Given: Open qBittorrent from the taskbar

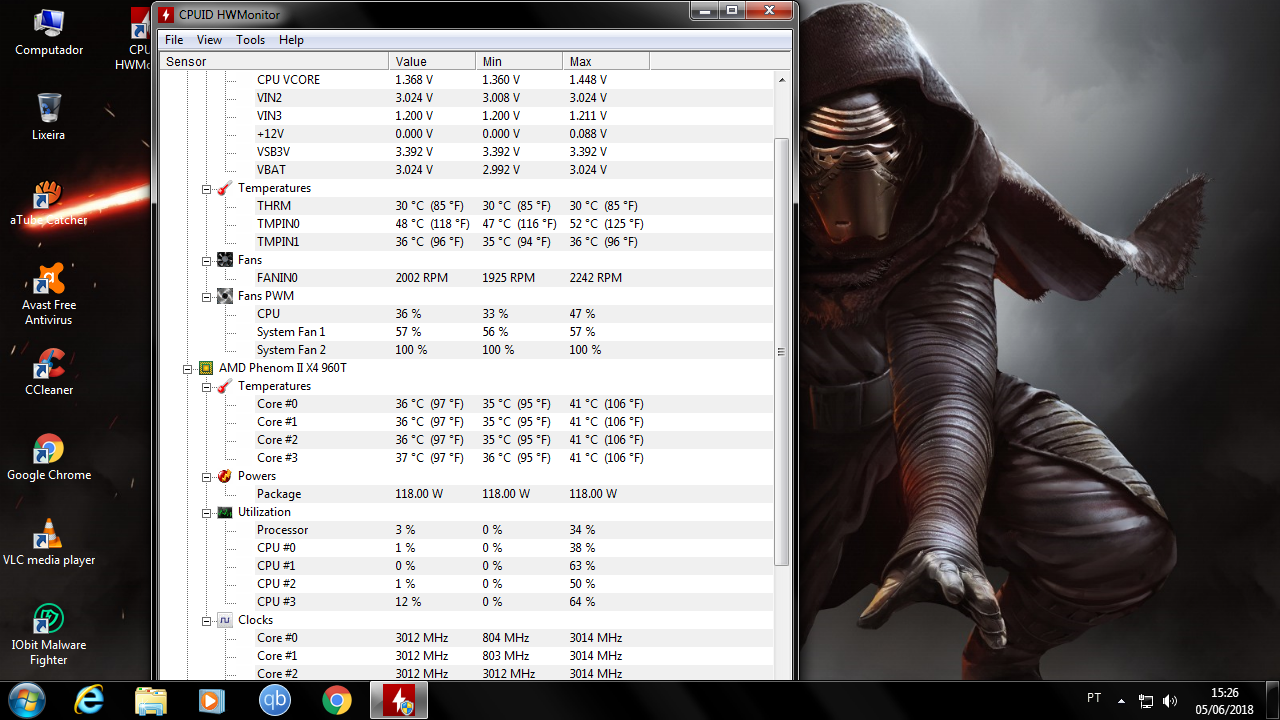Looking at the screenshot, I should [275, 700].
